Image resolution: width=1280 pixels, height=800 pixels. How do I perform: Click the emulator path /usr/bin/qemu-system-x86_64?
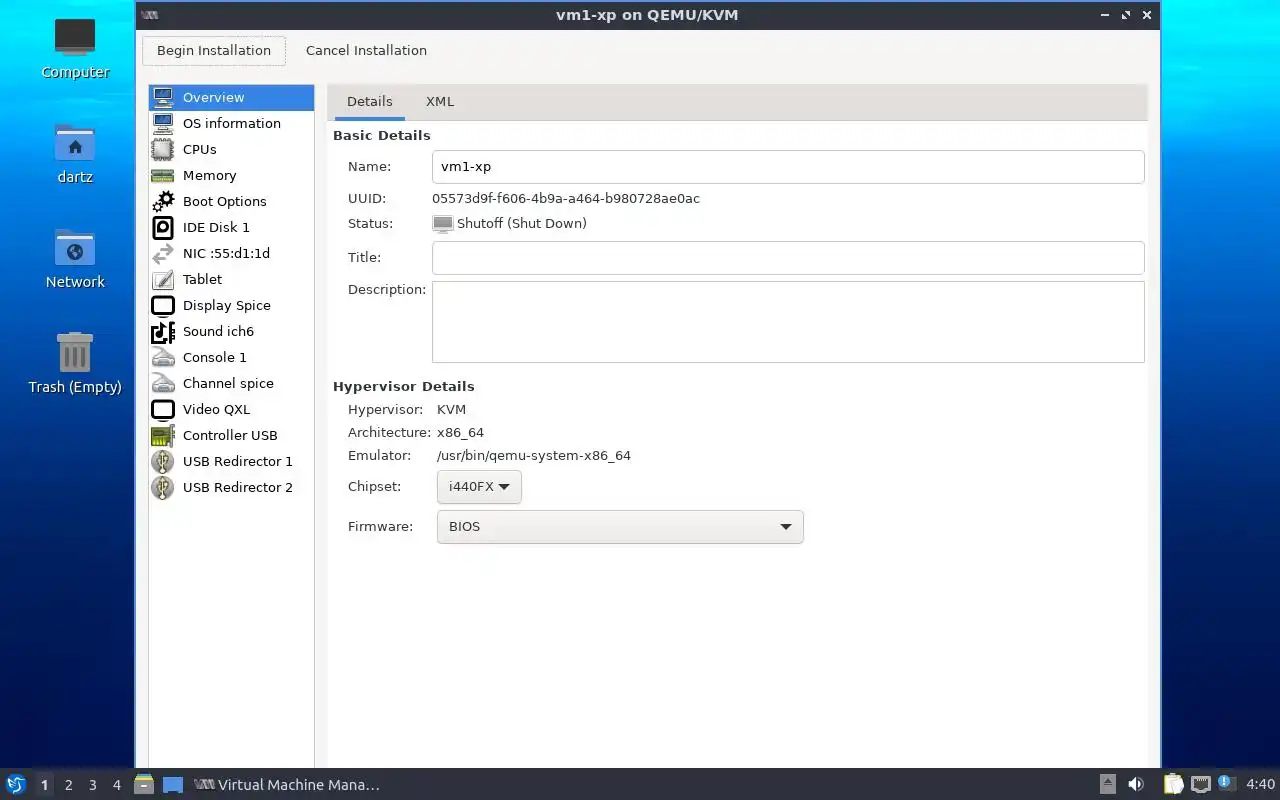tap(534, 456)
